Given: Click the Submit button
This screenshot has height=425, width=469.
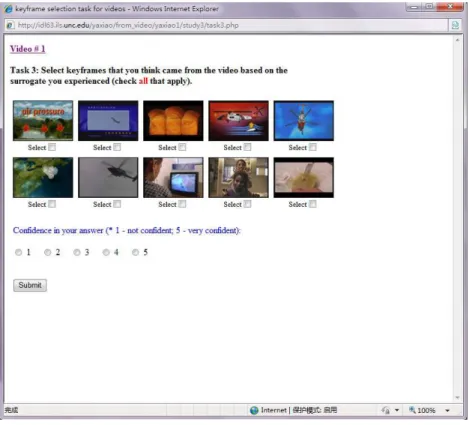Looking at the screenshot, I should [30, 285].
